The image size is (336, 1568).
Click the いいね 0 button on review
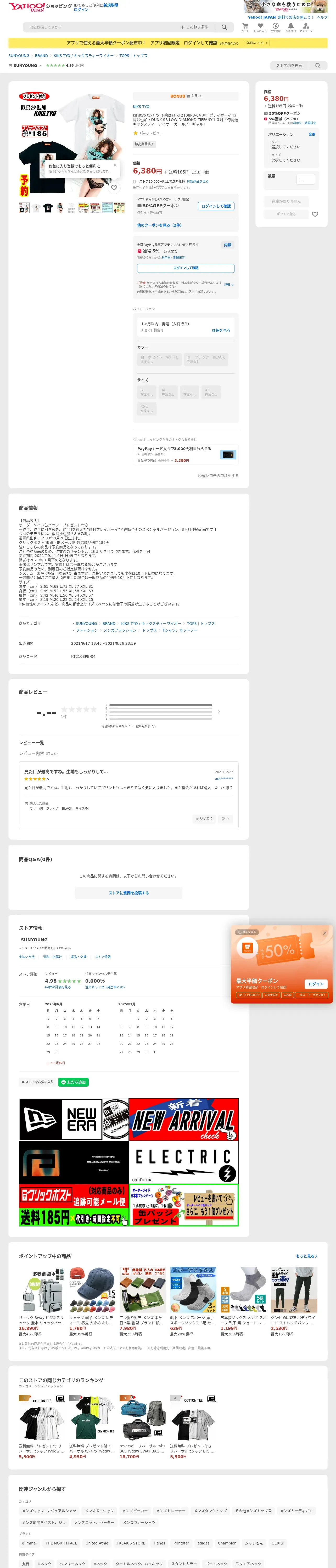[204, 819]
